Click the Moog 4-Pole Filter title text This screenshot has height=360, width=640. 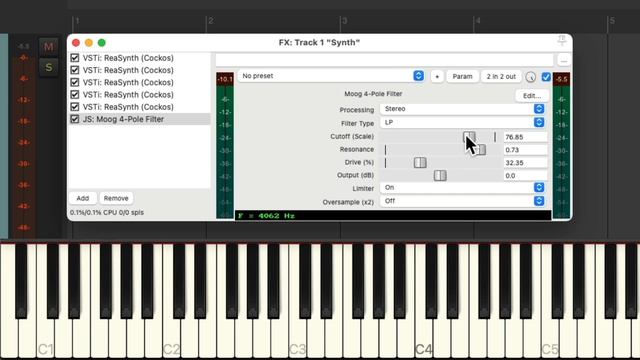point(373,94)
